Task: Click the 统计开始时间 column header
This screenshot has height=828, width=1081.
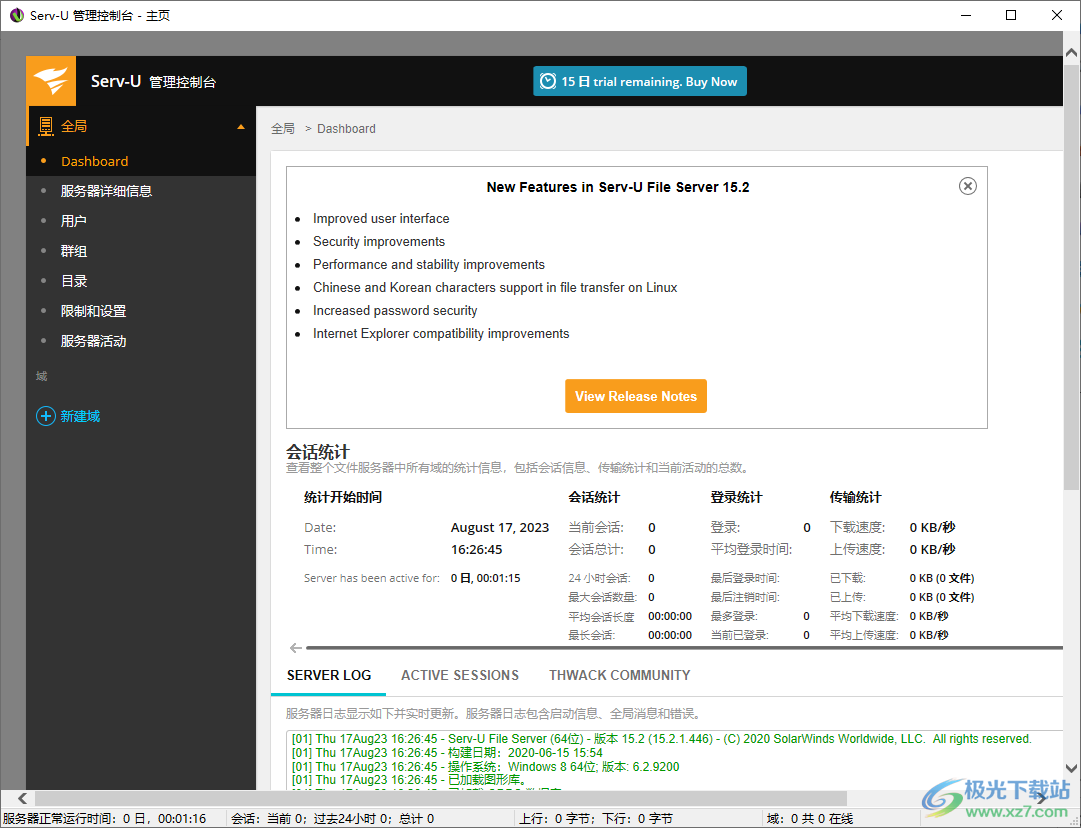Action: [x=343, y=498]
